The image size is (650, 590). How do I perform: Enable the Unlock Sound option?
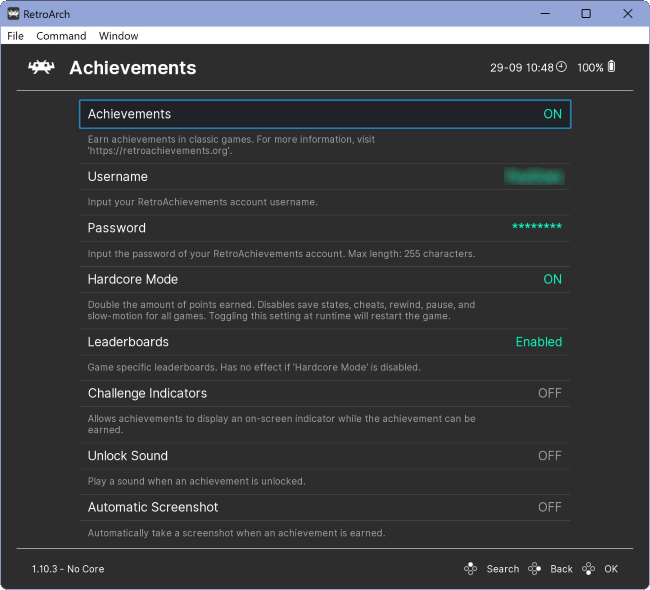pos(325,456)
